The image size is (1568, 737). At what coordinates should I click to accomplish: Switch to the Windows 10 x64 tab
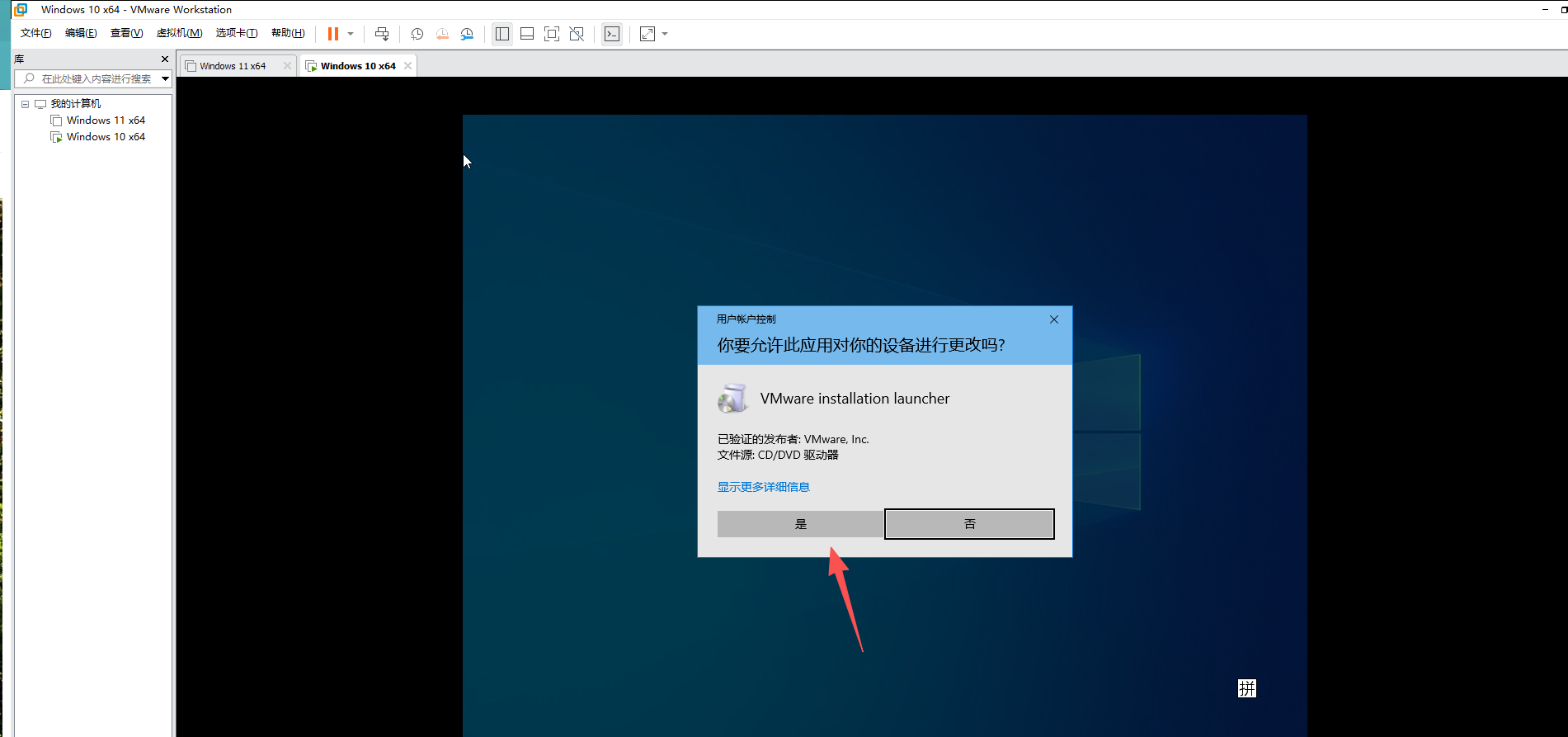(358, 66)
